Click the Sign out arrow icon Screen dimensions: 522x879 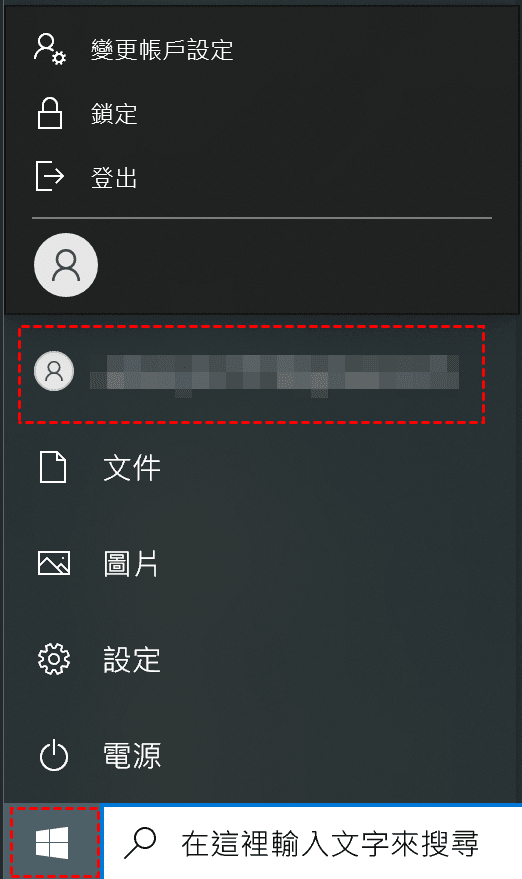50,176
